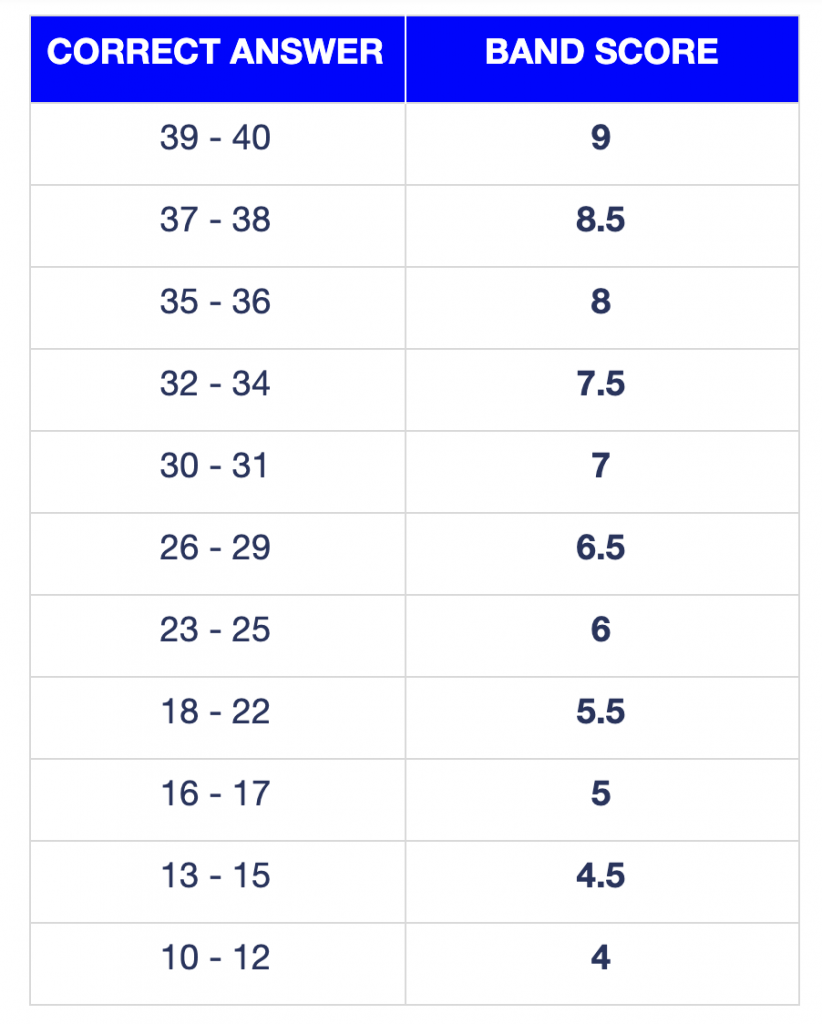The image size is (822, 1024).
Task: Click the band score 8.5 cell
Action: coord(602,226)
